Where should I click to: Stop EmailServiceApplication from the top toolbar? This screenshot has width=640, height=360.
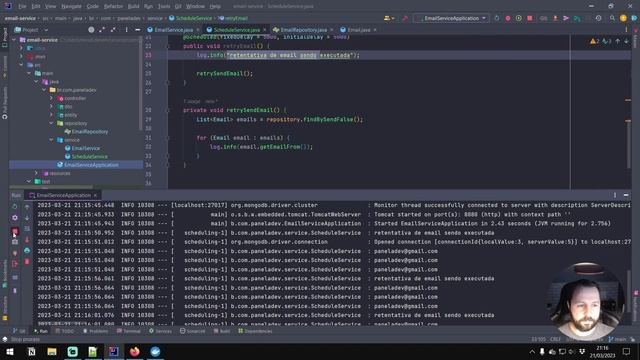coord(530,18)
